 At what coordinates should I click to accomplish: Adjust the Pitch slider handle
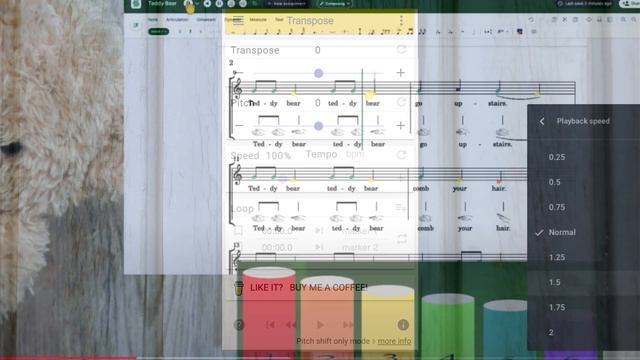click(318, 126)
